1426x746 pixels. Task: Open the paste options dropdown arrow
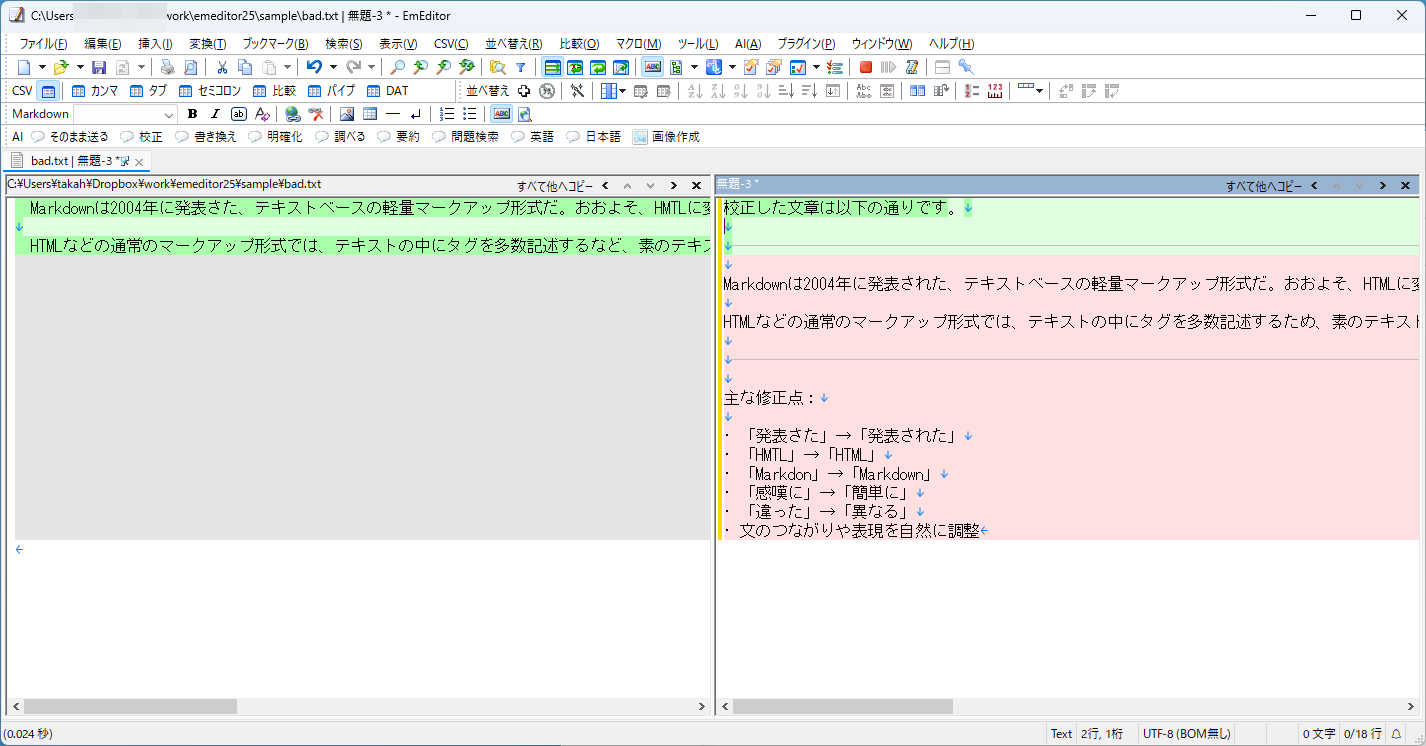[x=288, y=66]
